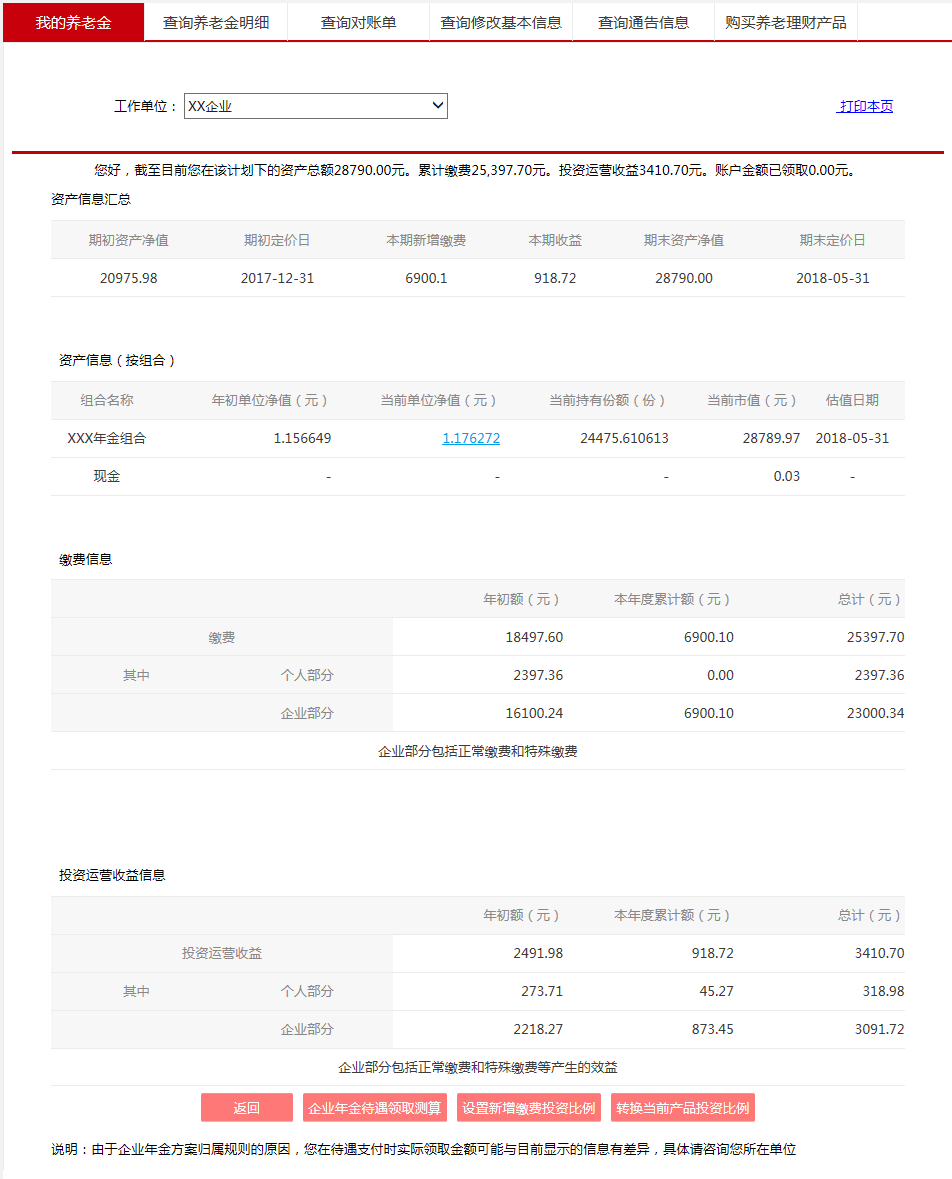
Task: Click 设置新增缴费投资比例 button
Action: [x=529, y=1108]
